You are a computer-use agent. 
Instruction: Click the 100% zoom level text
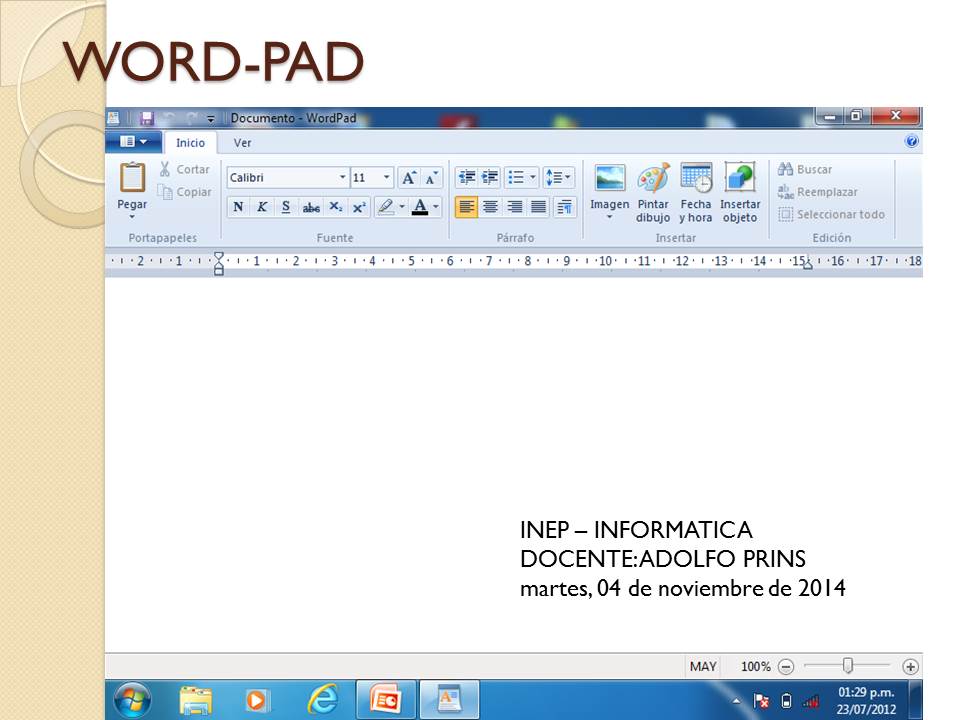click(x=756, y=666)
